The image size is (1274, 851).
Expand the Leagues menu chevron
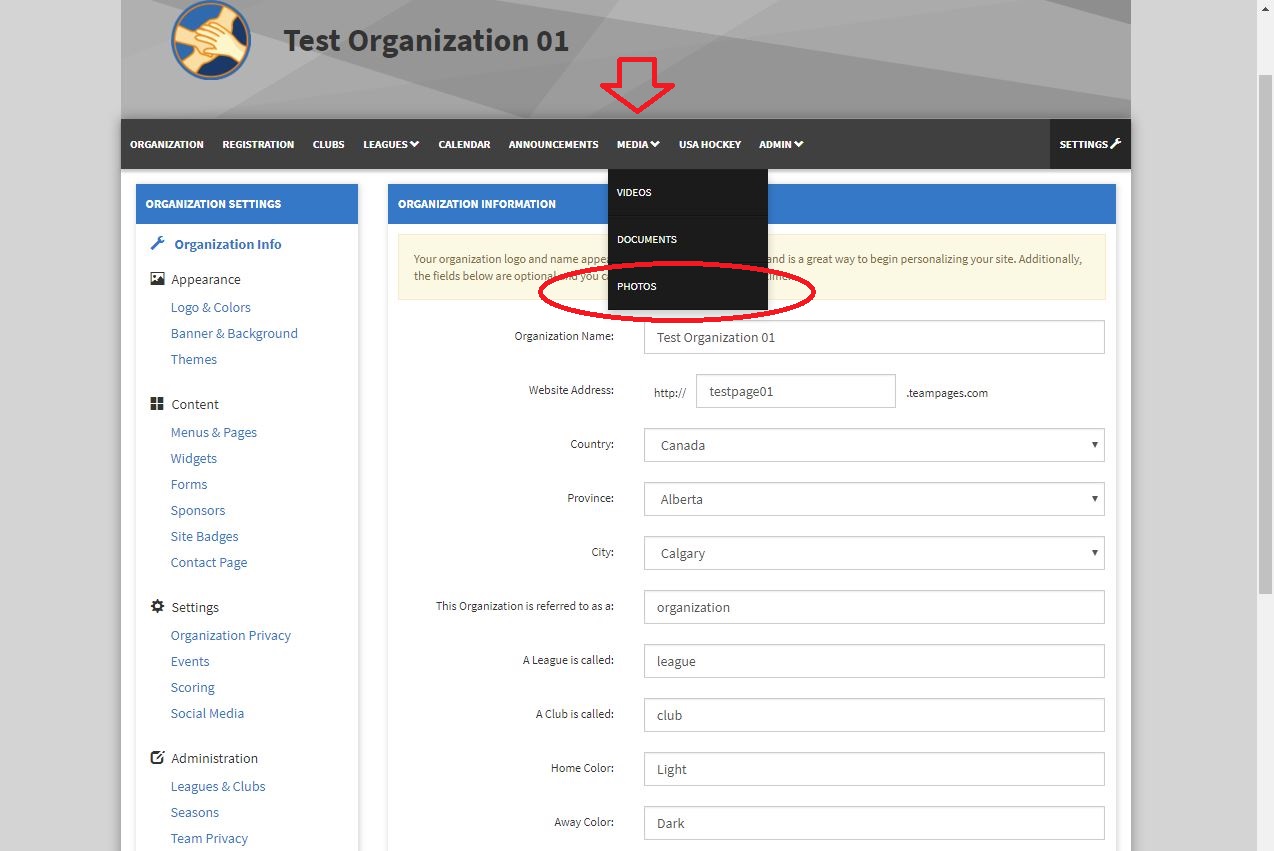point(414,144)
